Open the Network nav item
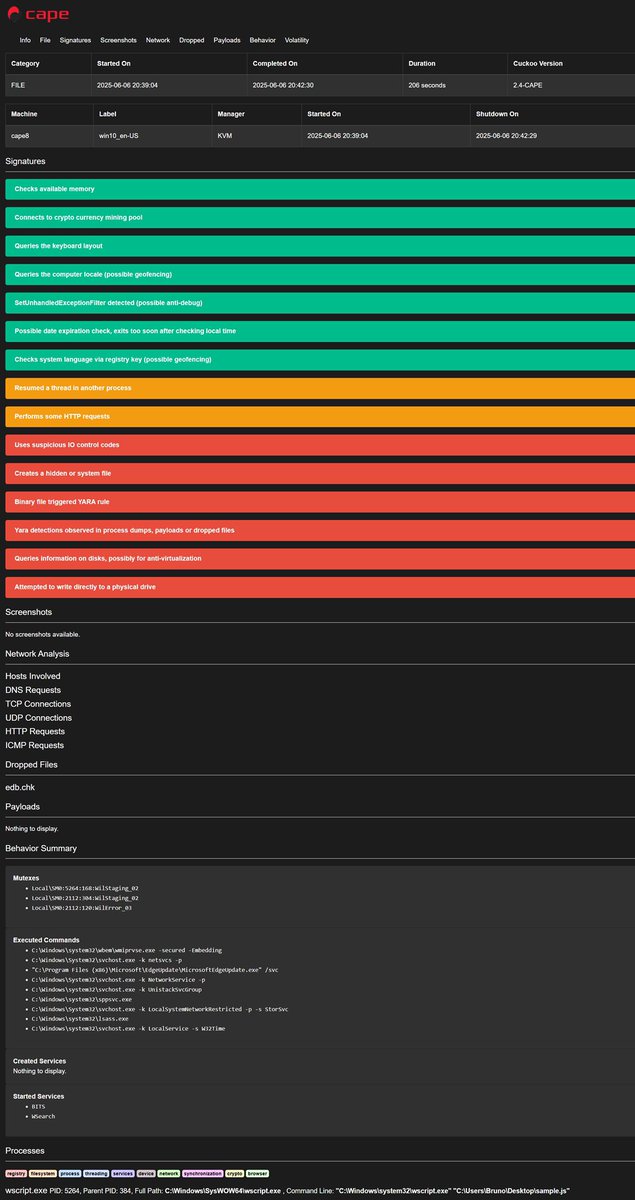This screenshot has width=635, height=1200. pyautogui.click(x=158, y=40)
